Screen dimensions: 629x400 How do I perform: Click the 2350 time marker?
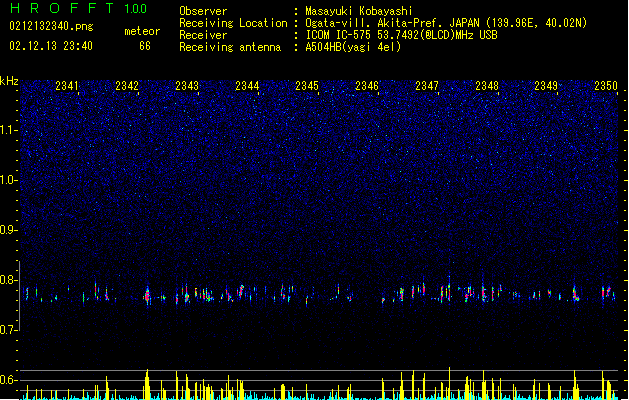606,85
